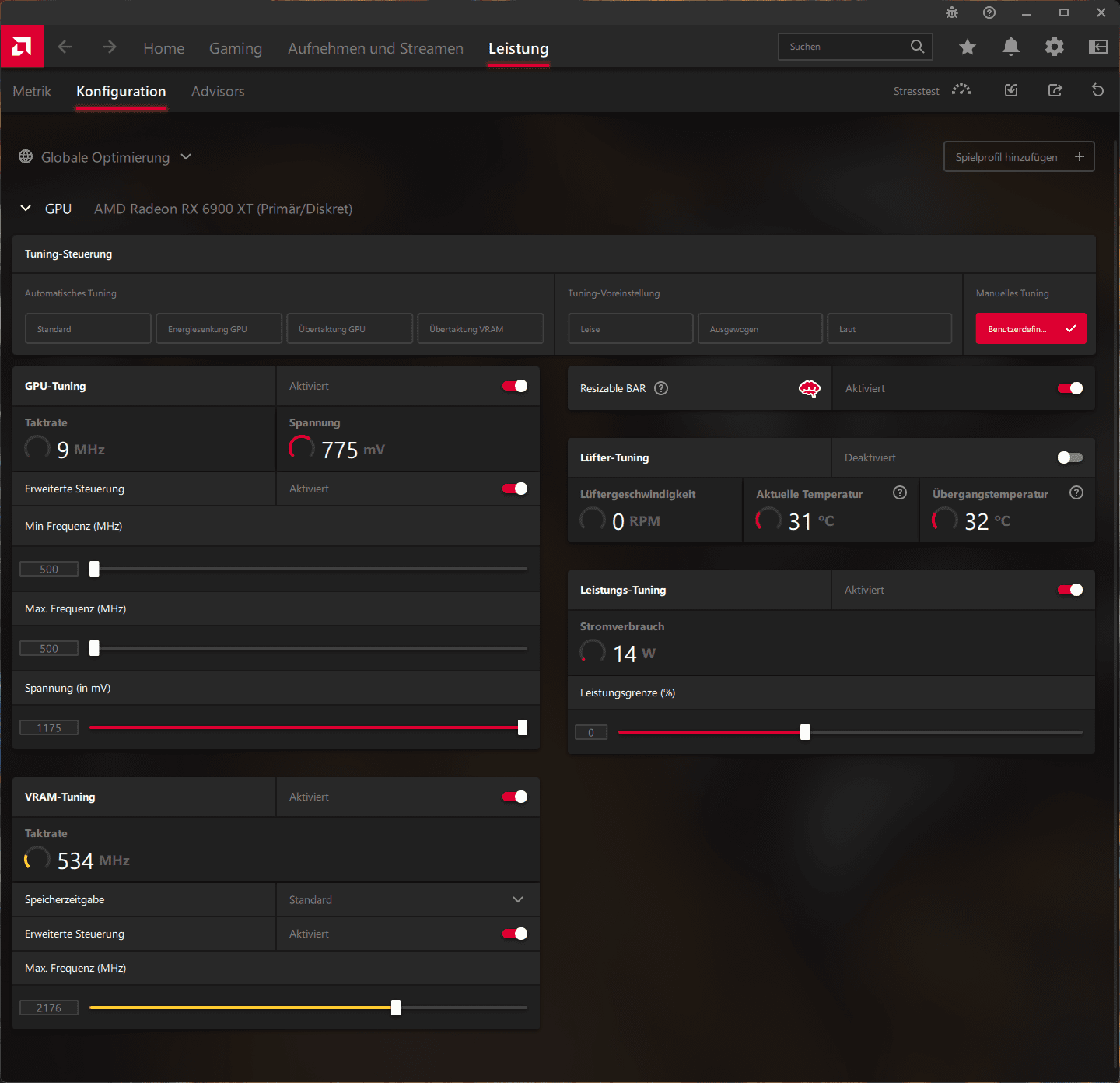Open the Home tab
The image size is (1120, 1083).
coord(164,48)
